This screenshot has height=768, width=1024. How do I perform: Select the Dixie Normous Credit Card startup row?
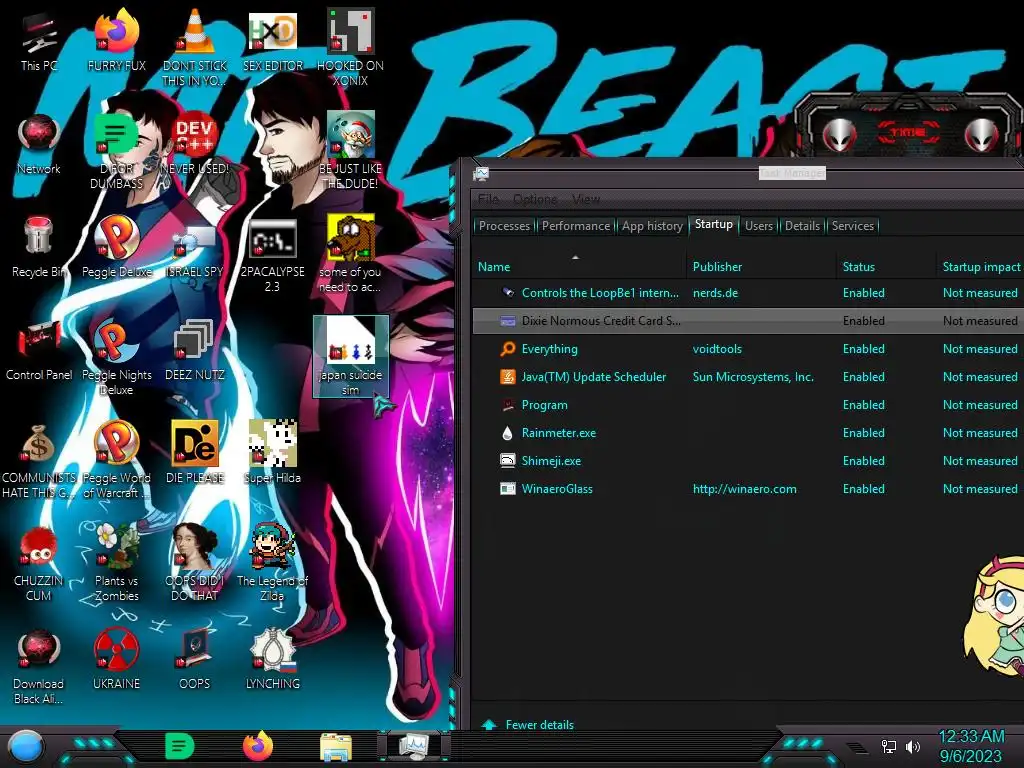coord(748,321)
